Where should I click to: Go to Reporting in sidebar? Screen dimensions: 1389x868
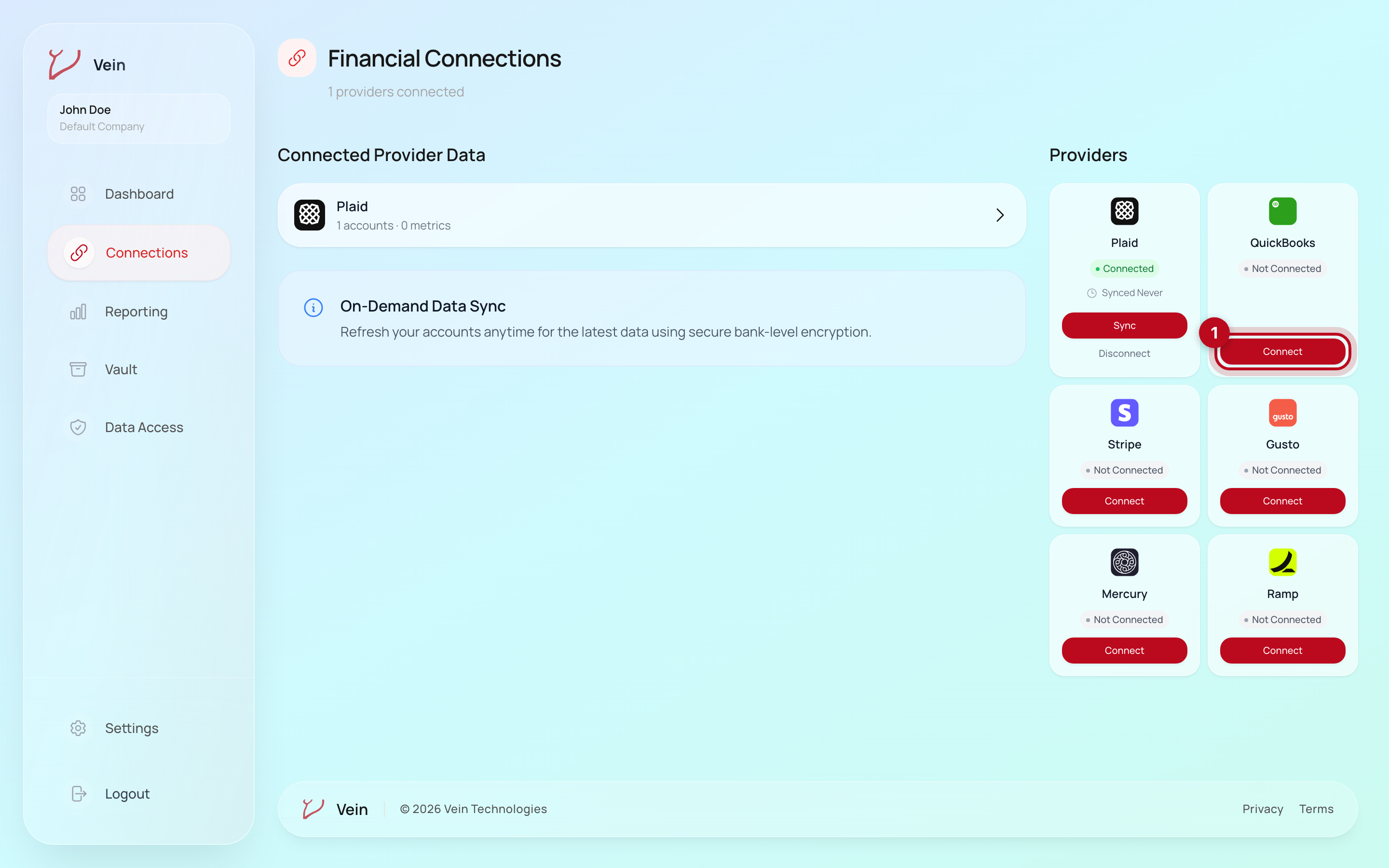139,312
